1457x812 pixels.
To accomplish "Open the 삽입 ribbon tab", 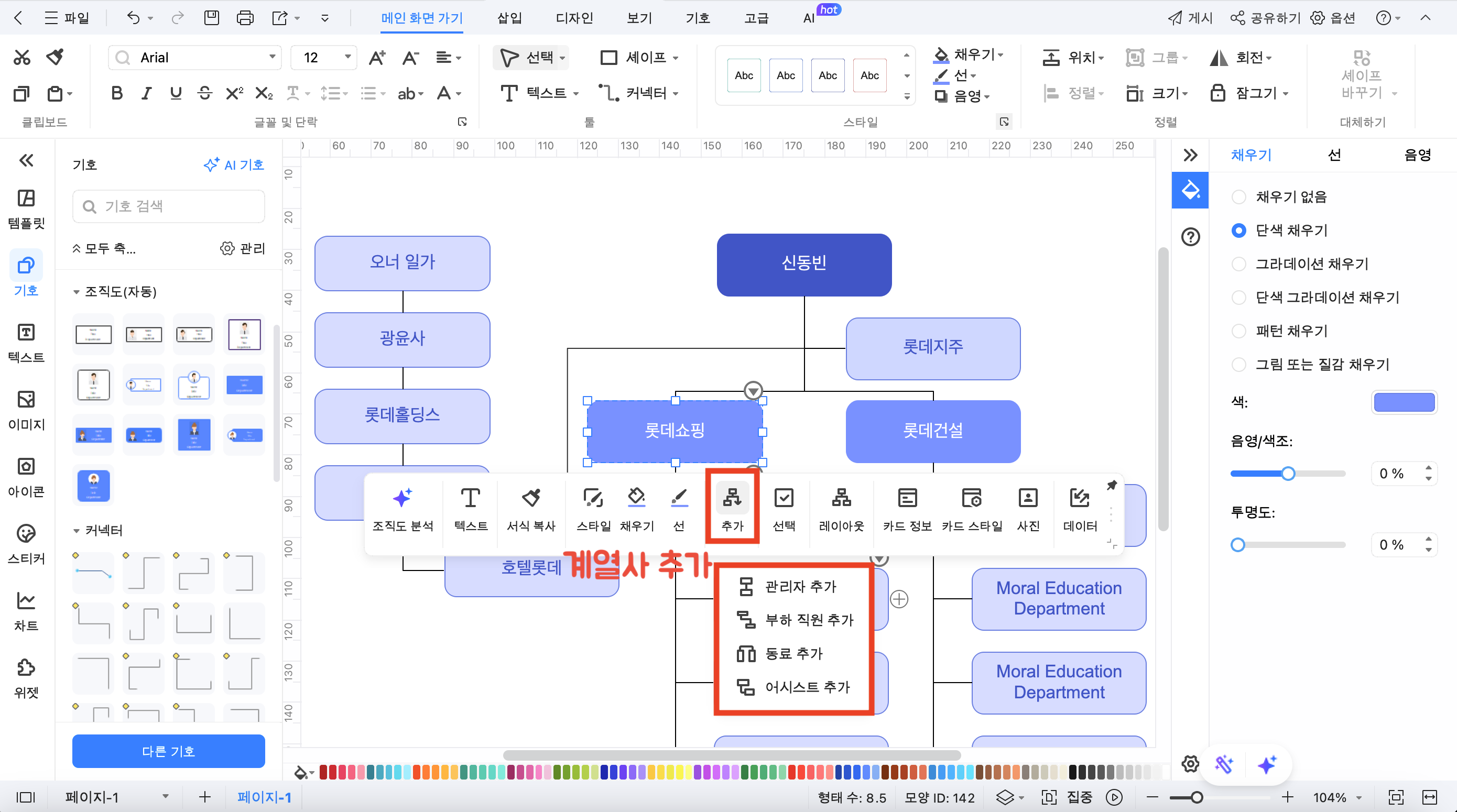I will click(509, 18).
